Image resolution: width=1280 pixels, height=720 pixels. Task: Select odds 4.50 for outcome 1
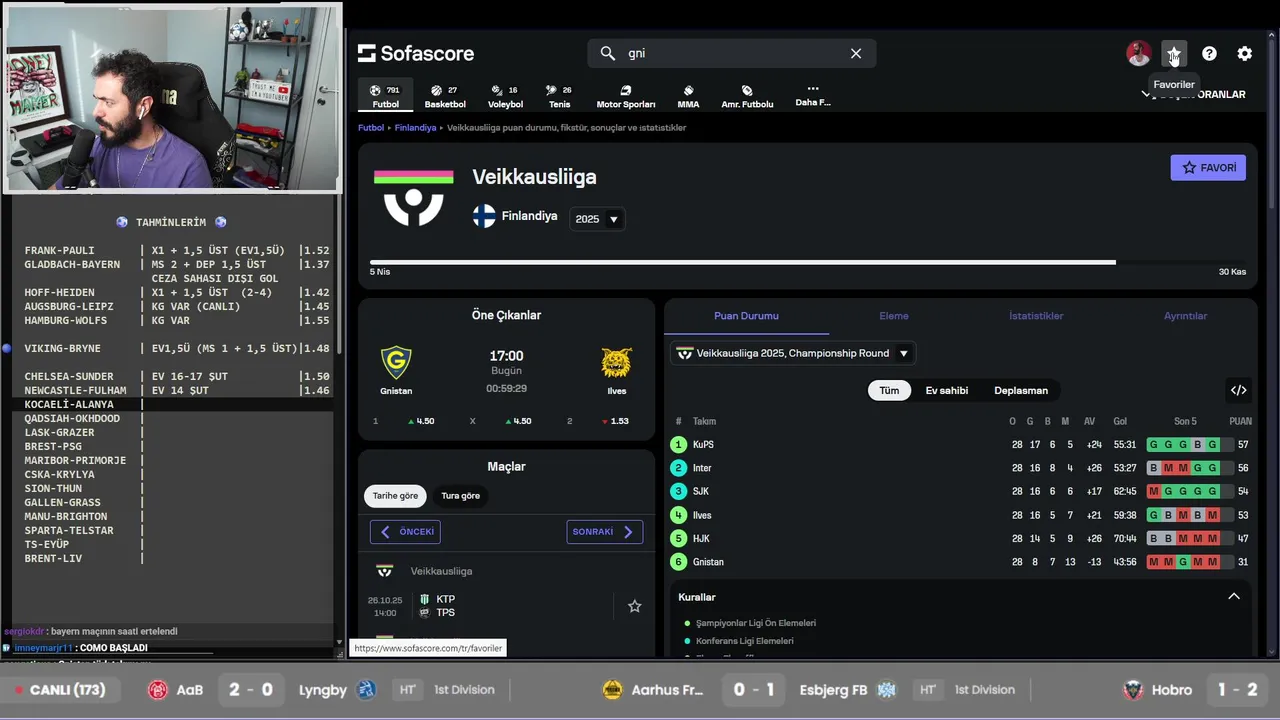[x=404, y=421]
